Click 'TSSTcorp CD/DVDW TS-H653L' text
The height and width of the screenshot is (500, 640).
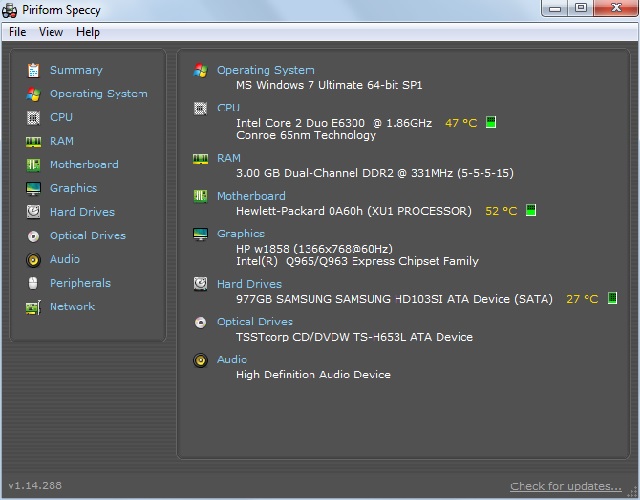(321, 337)
